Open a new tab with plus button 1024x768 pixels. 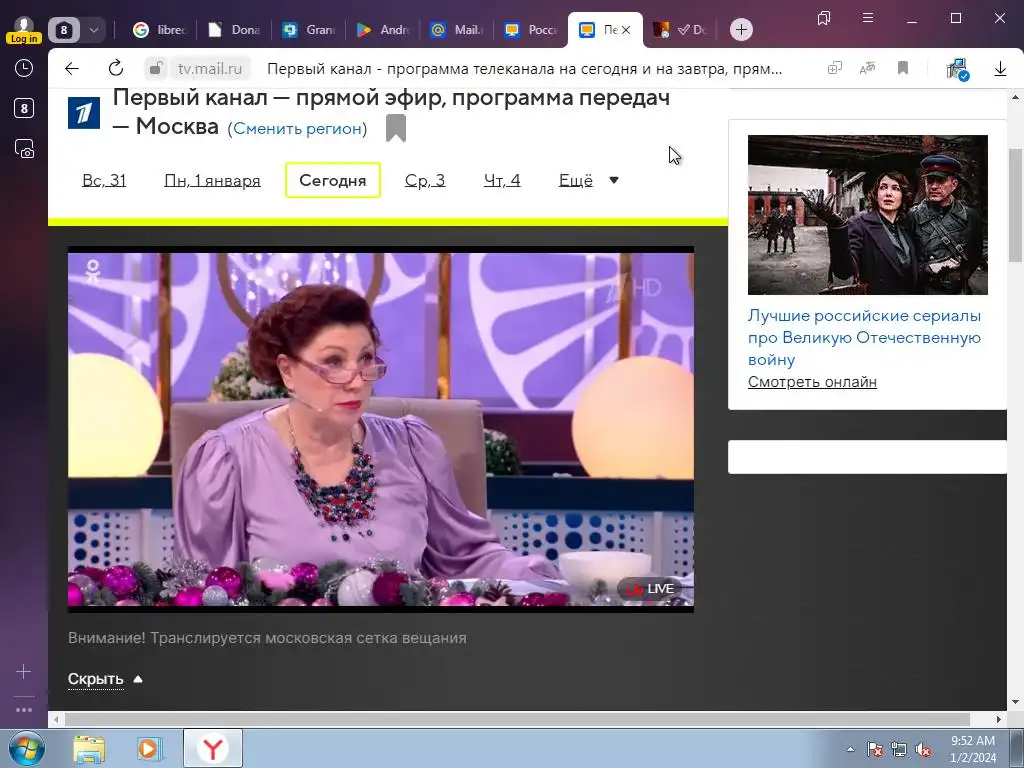point(741,29)
